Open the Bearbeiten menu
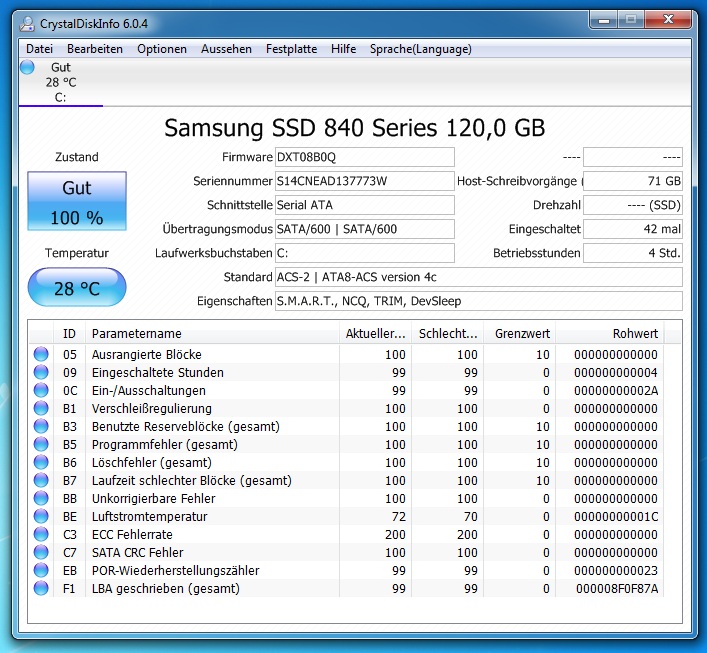This screenshot has height=653, width=707. (95, 49)
